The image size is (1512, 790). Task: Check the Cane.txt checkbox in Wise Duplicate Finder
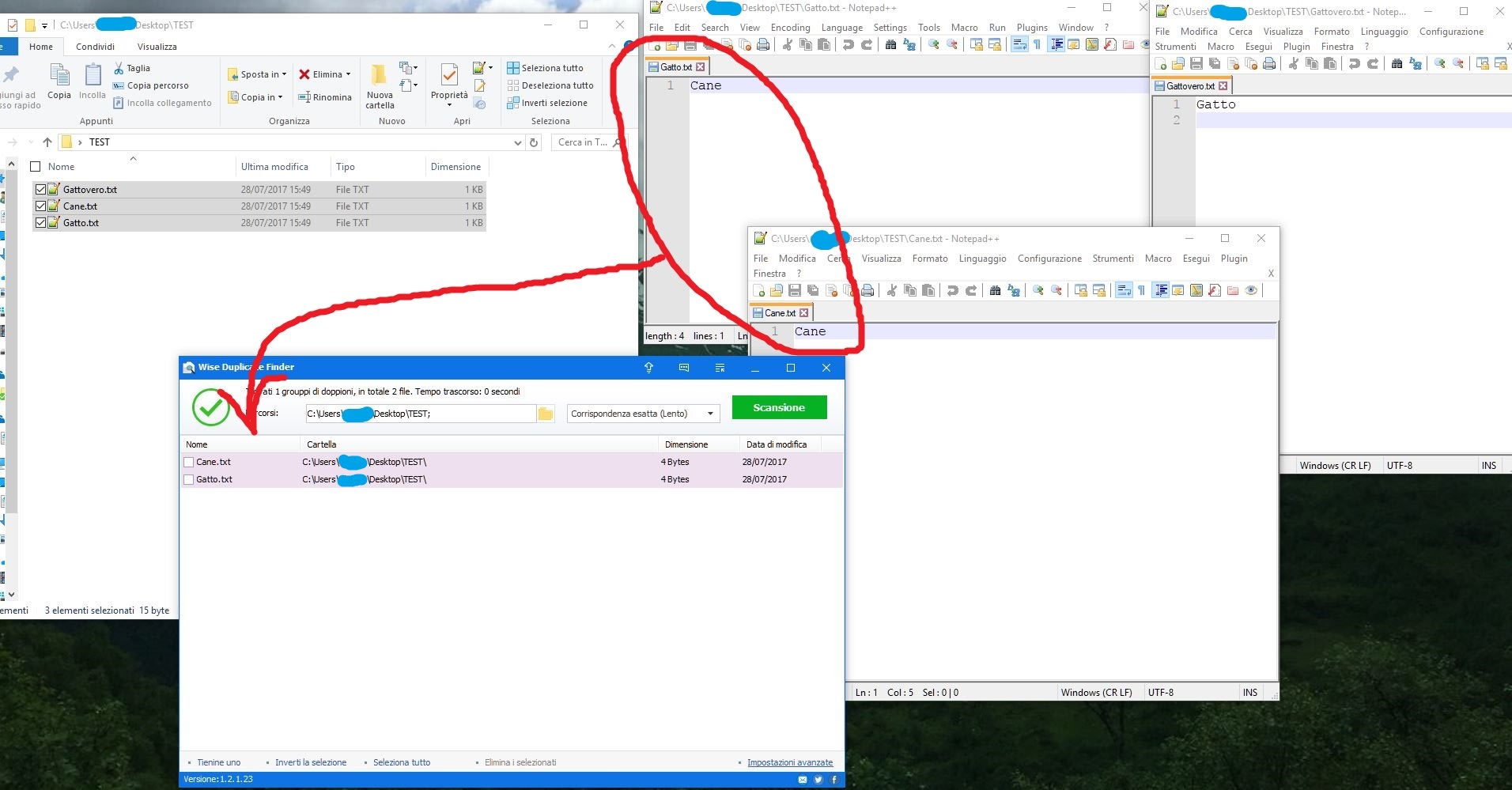(x=189, y=463)
